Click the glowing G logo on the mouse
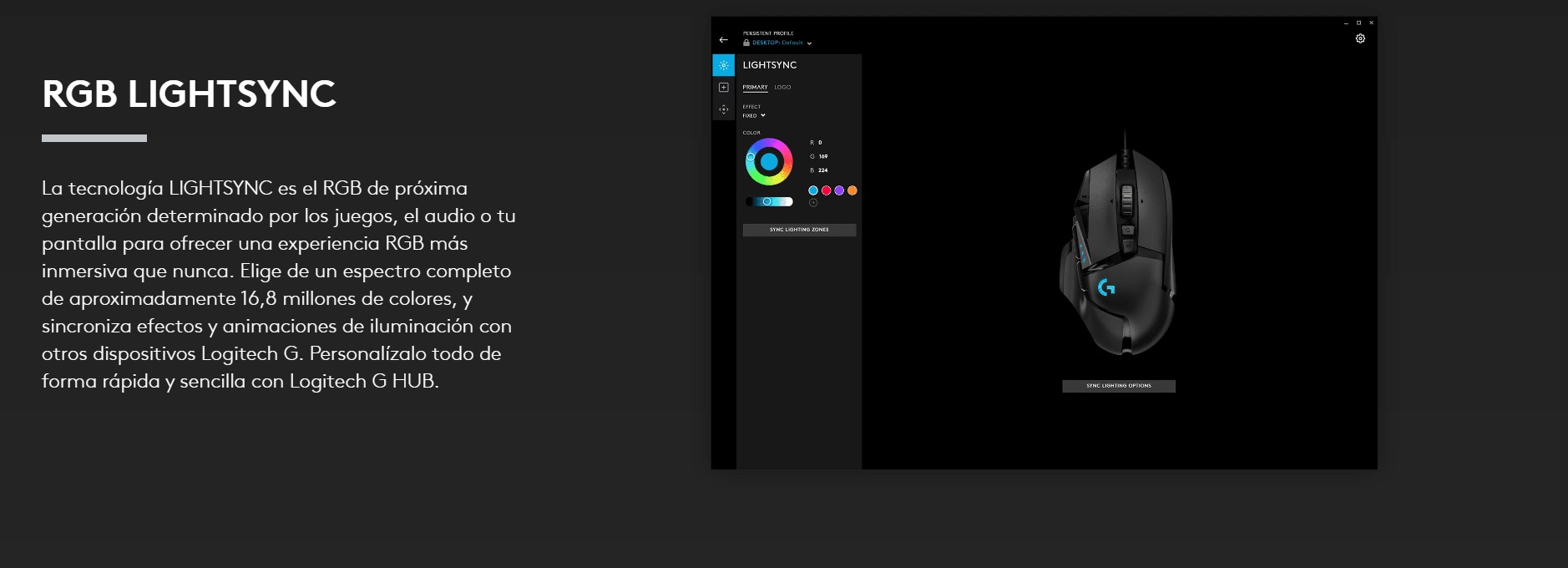 [x=1106, y=287]
